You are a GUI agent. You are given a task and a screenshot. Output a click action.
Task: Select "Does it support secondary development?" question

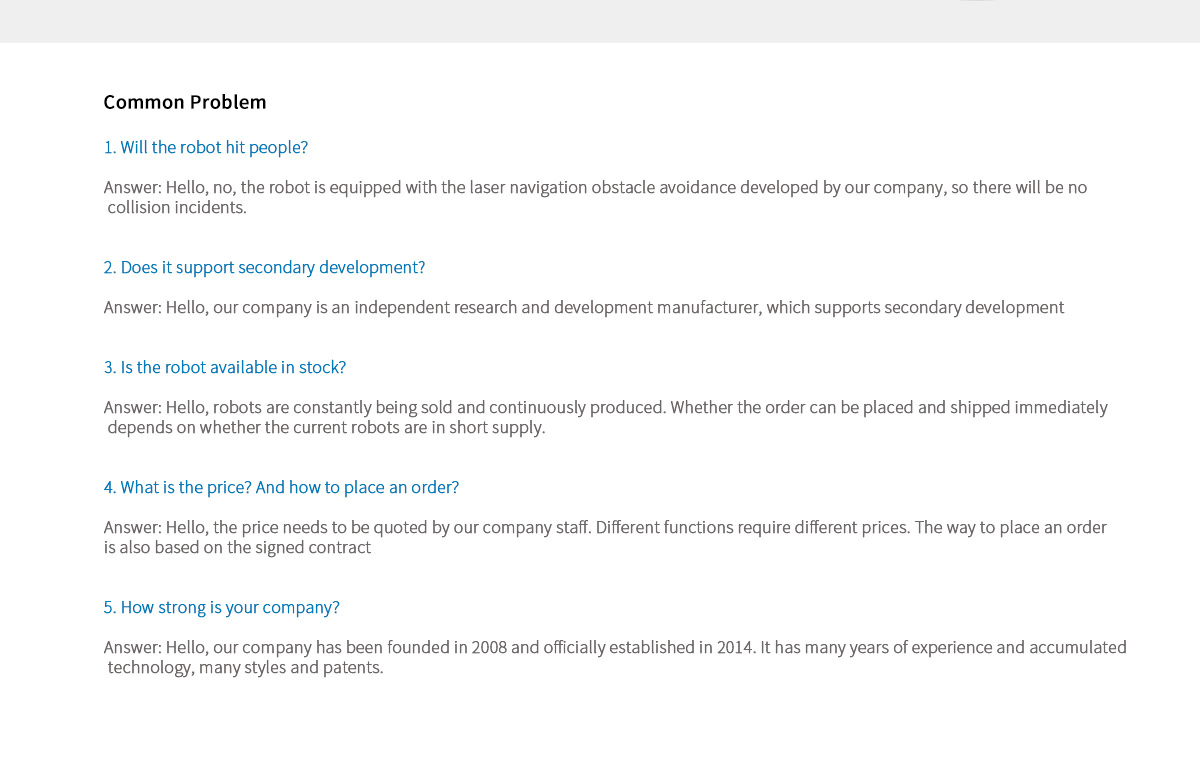pos(264,268)
